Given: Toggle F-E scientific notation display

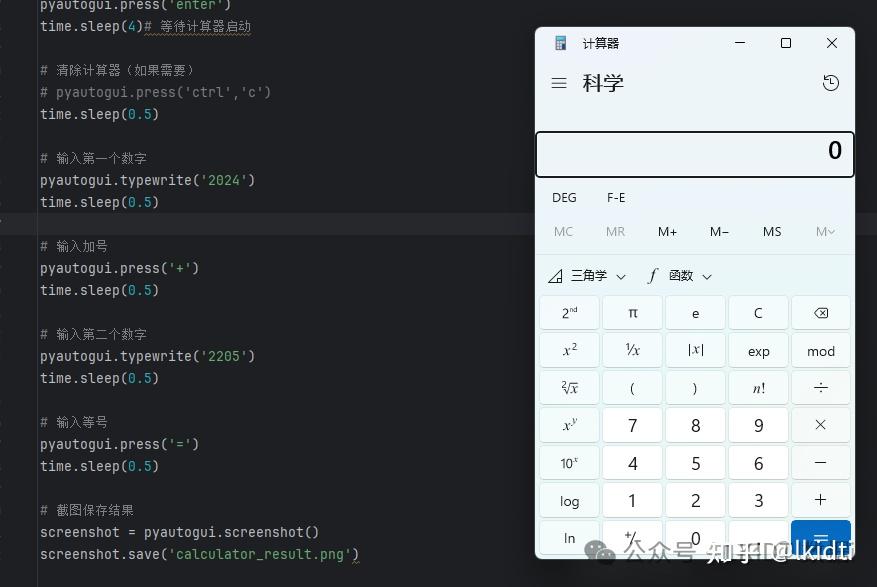Looking at the screenshot, I should pos(616,197).
